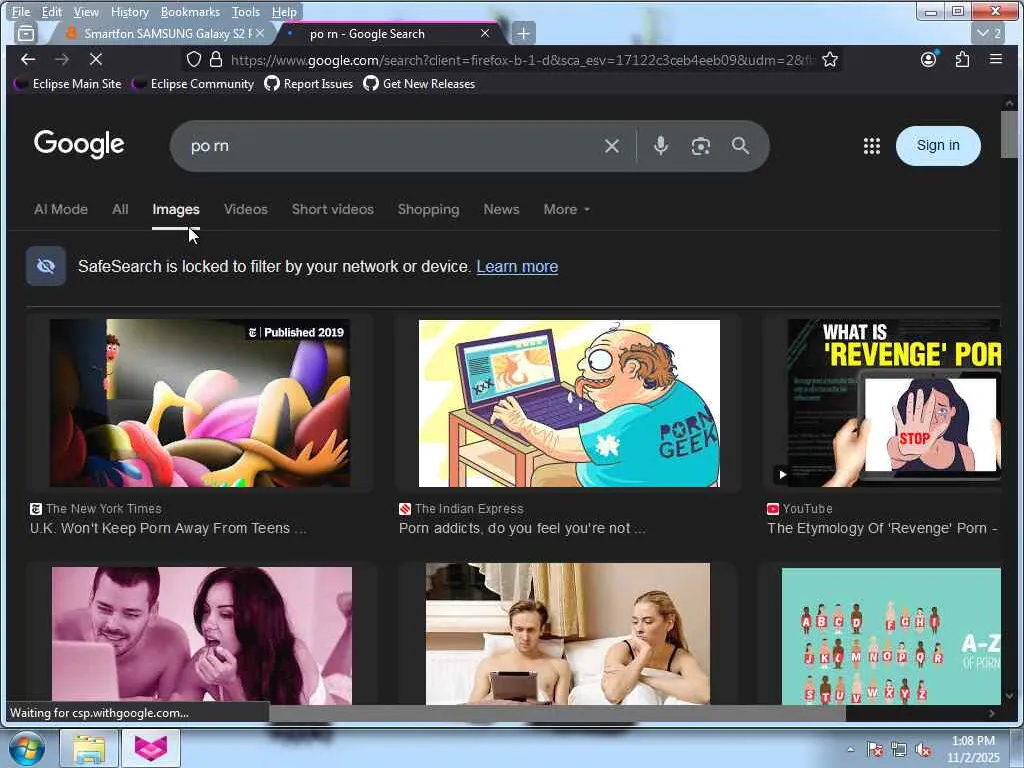Stop loading the current page
Screen dimensions: 1024x768
pyautogui.click(x=95, y=59)
